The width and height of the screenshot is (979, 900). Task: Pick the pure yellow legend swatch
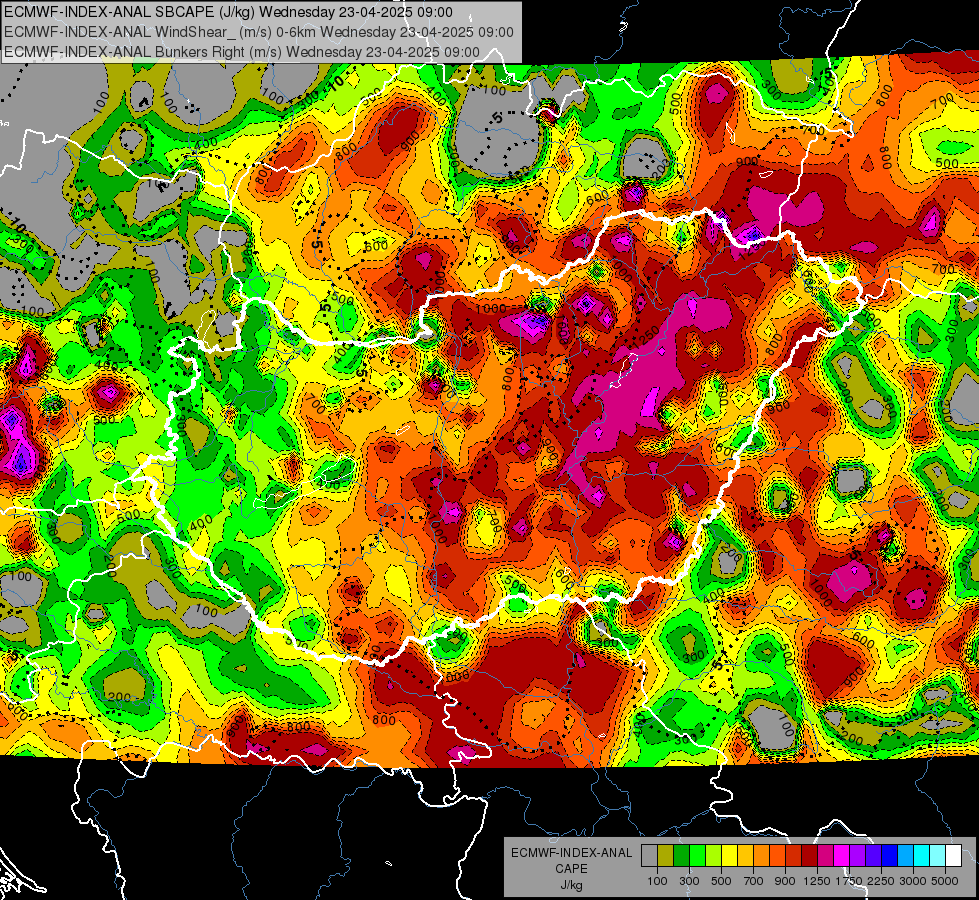(x=729, y=856)
